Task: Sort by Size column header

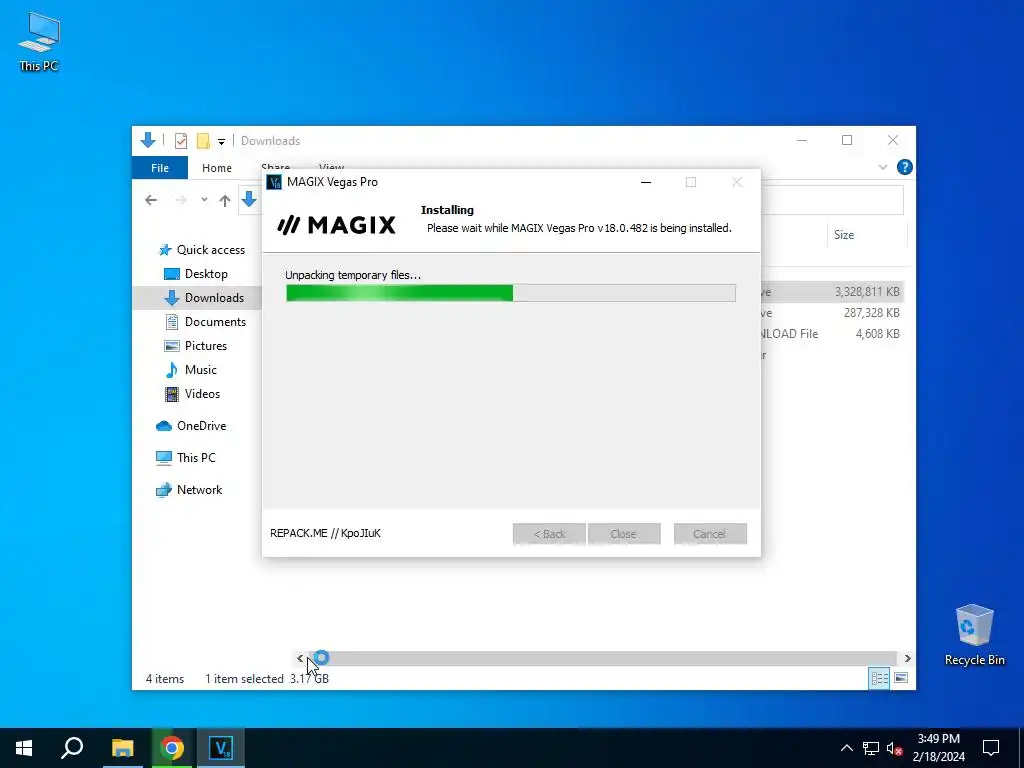Action: click(867, 234)
